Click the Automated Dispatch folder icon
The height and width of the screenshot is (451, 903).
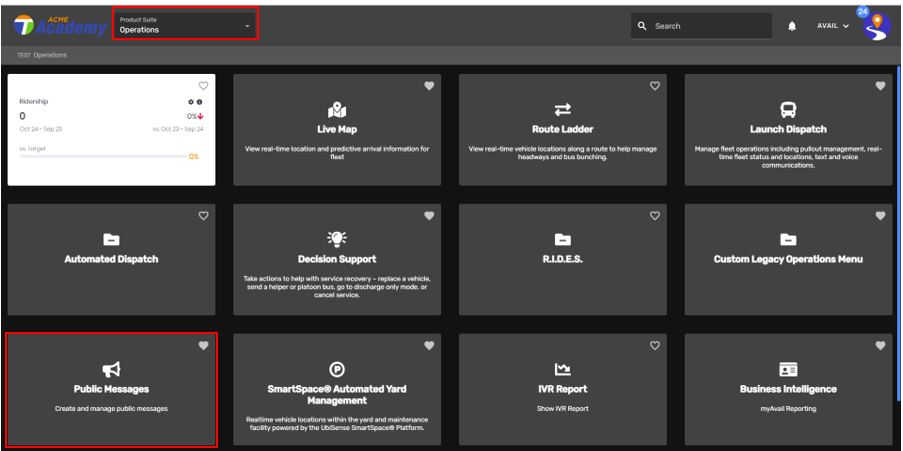click(x=111, y=239)
